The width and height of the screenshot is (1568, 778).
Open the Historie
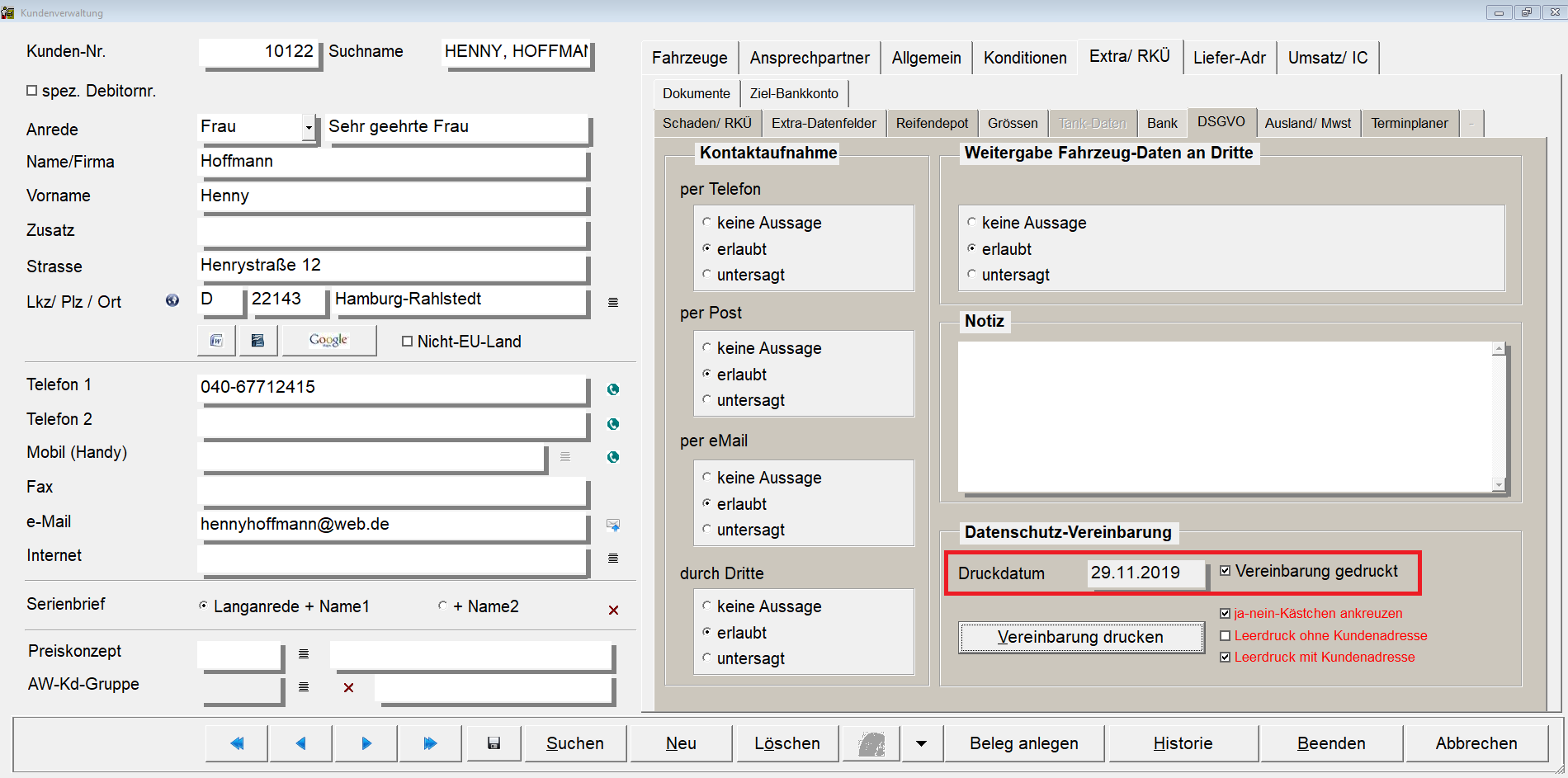coord(1183,743)
